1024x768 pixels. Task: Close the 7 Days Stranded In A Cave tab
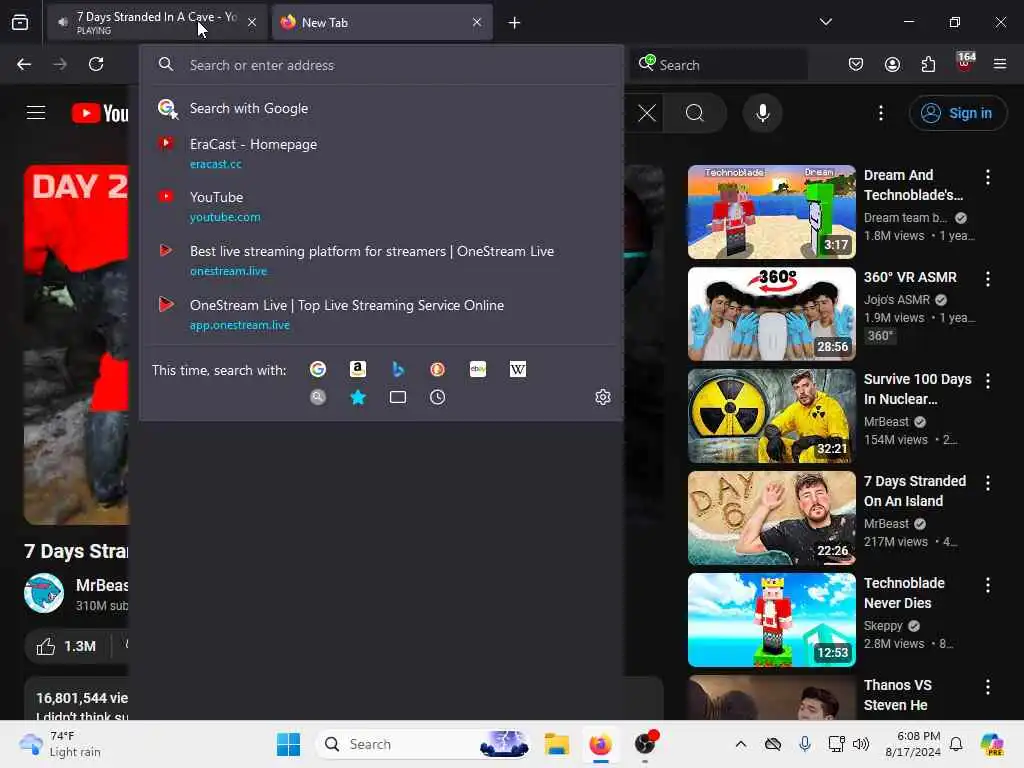[x=251, y=22]
